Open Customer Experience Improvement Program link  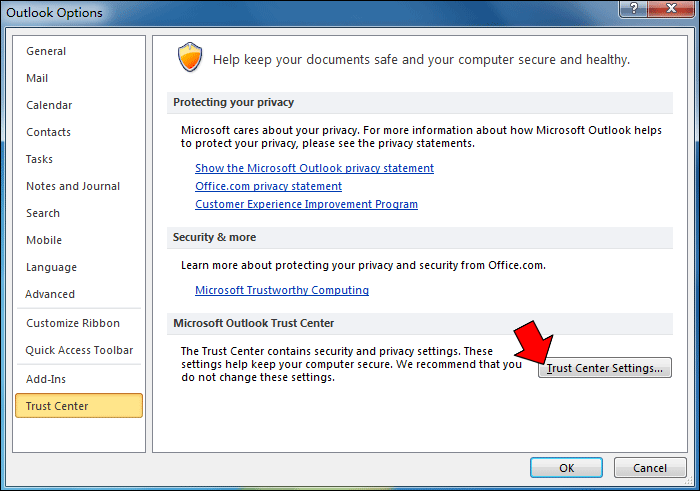point(306,204)
